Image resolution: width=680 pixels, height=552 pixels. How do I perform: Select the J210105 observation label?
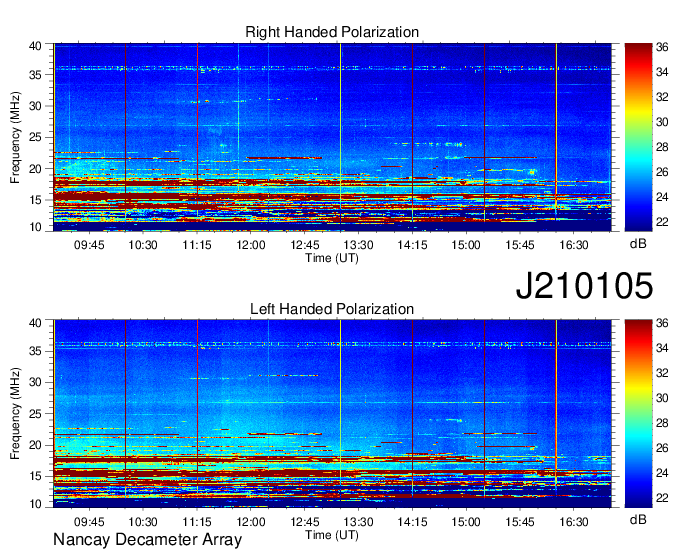pyautogui.click(x=584, y=285)
